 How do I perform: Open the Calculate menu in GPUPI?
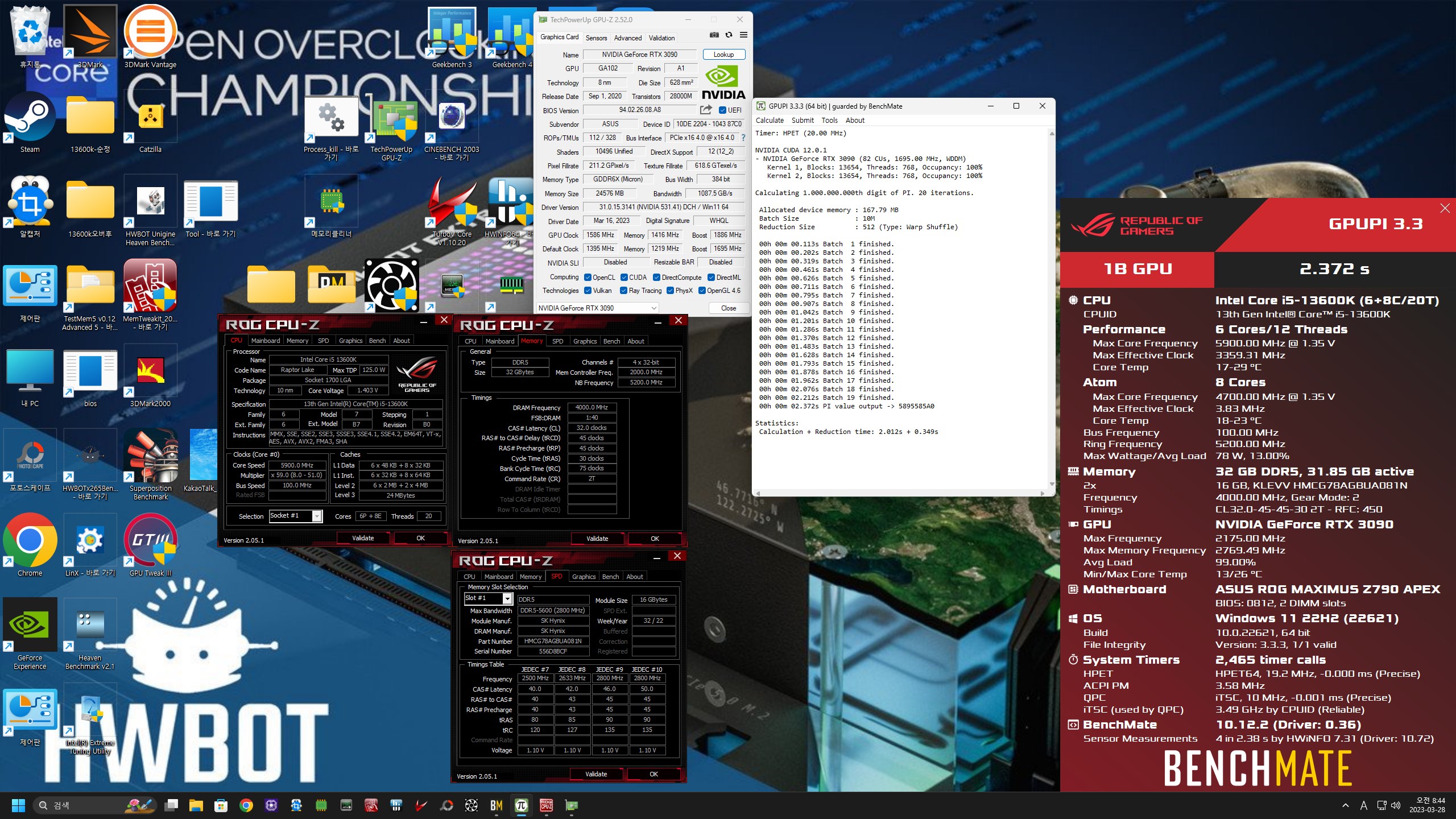[x=770, y=121]
